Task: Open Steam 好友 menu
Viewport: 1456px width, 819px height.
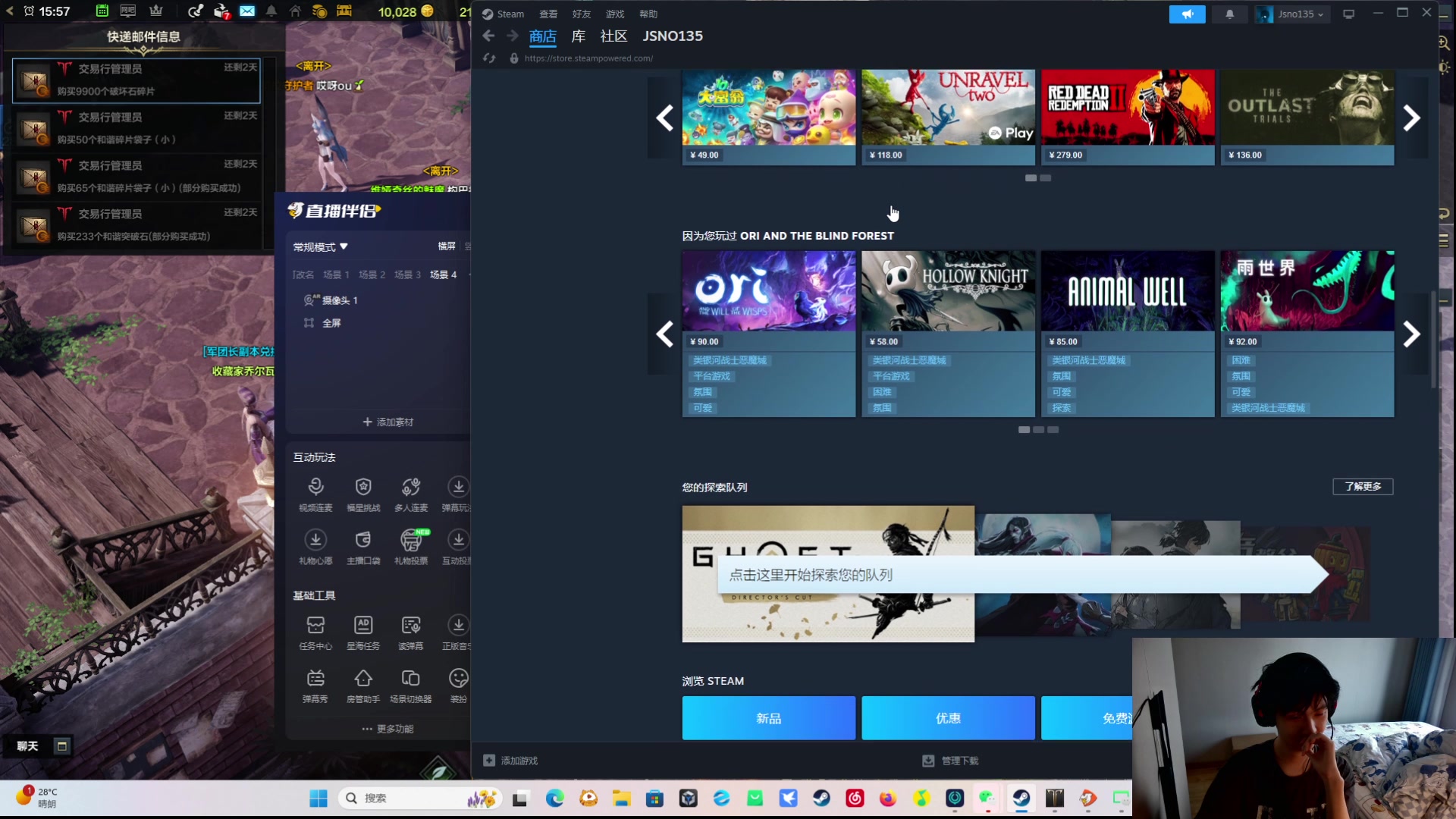Action: [x=582, y=14]
